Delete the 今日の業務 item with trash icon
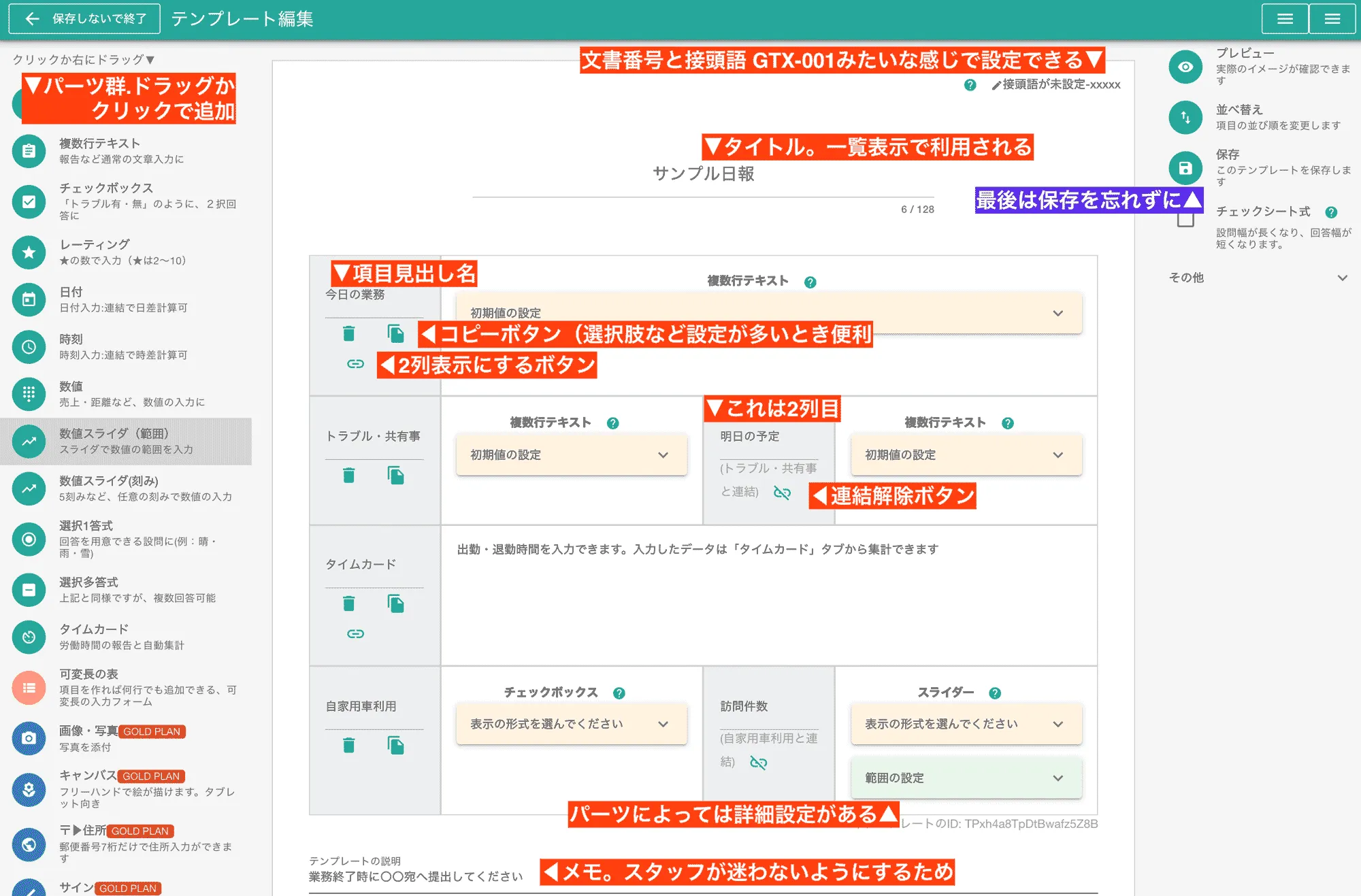 tap(349, 333)
